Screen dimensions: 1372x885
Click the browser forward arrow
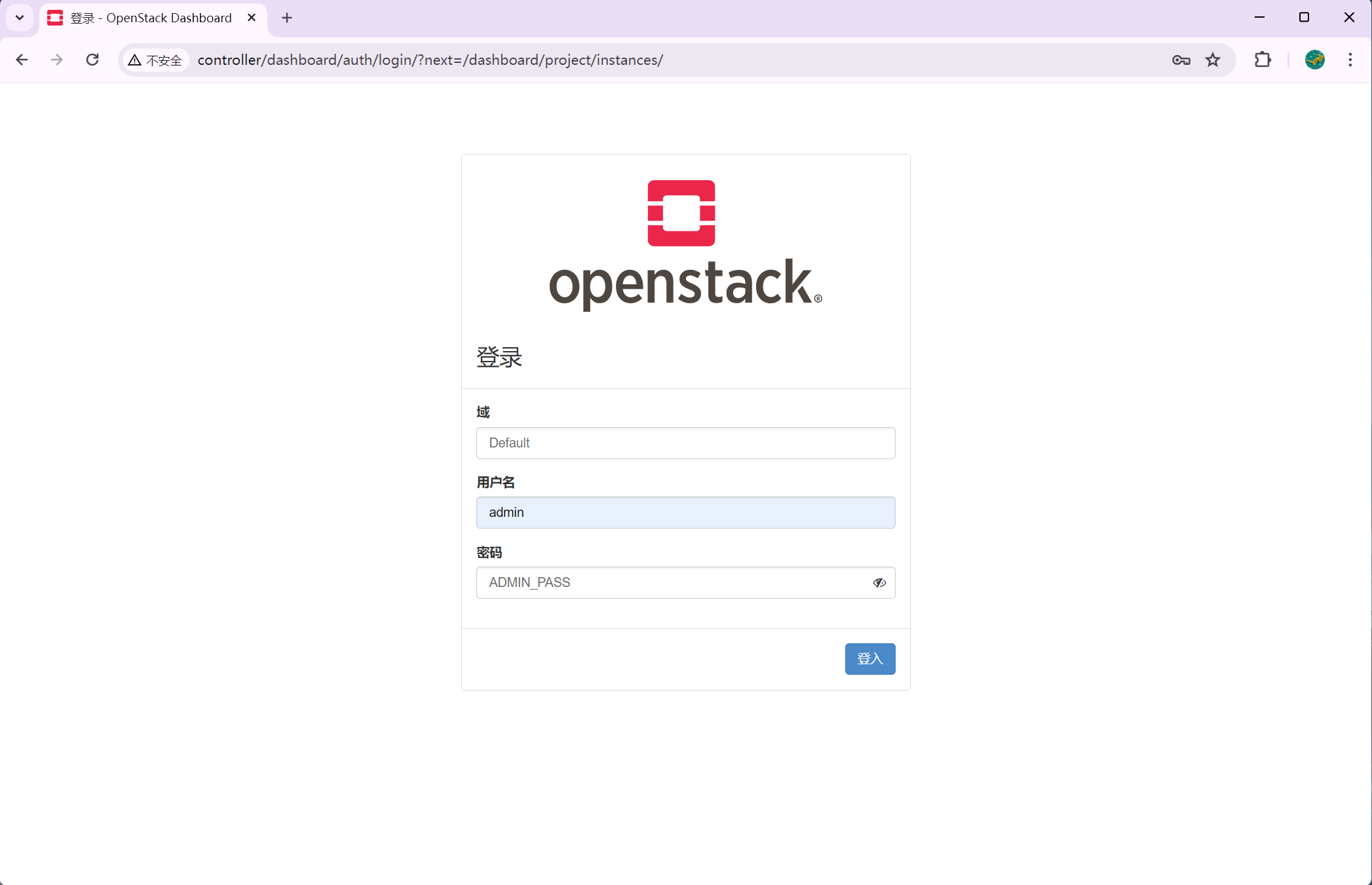pyautogui.click(x=57, y=60)
